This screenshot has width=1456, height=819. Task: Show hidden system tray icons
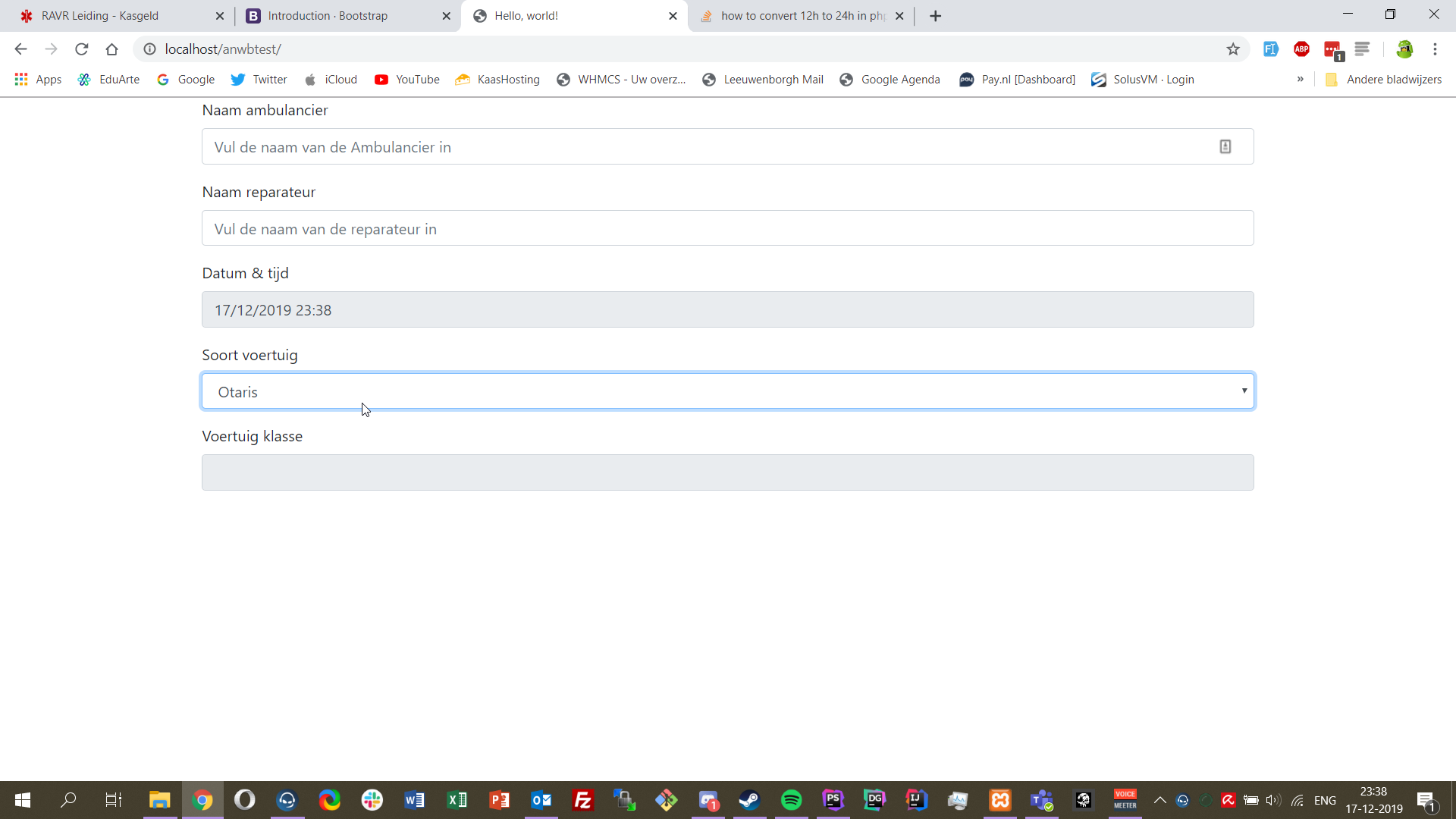click(x=1159, y=800)
